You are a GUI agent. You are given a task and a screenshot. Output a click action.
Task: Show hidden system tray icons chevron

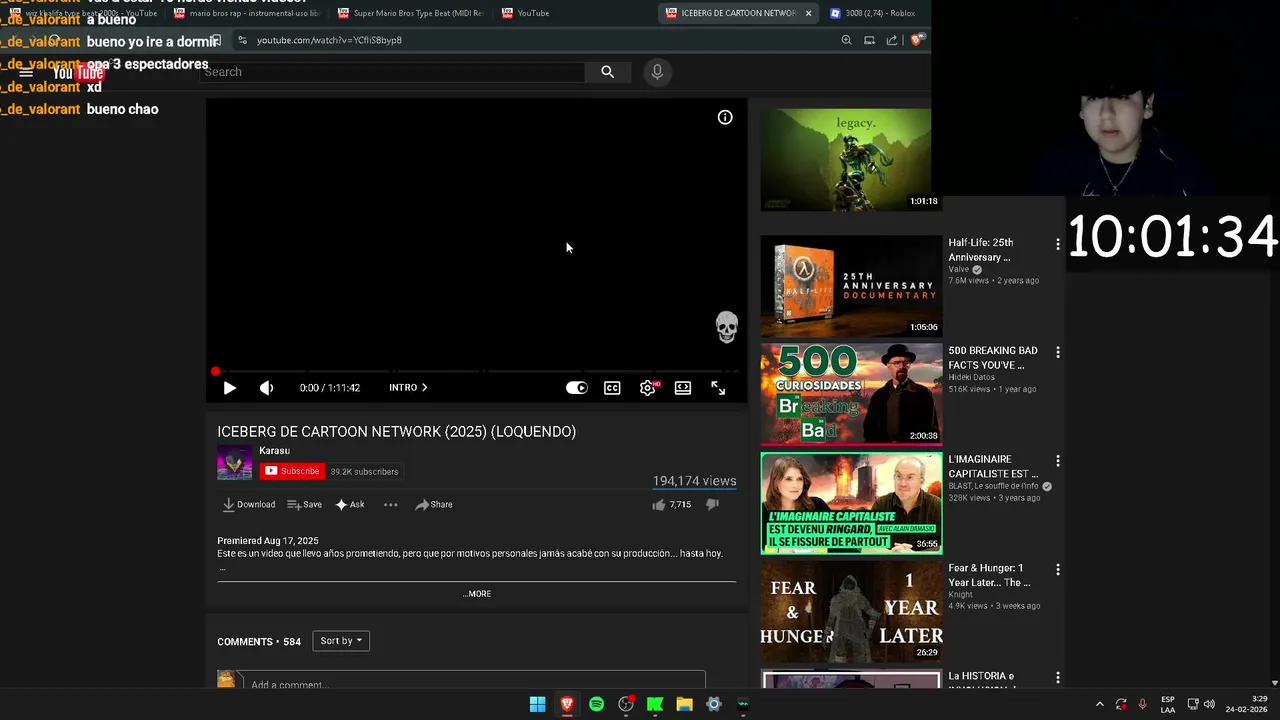click(1099, 704)
